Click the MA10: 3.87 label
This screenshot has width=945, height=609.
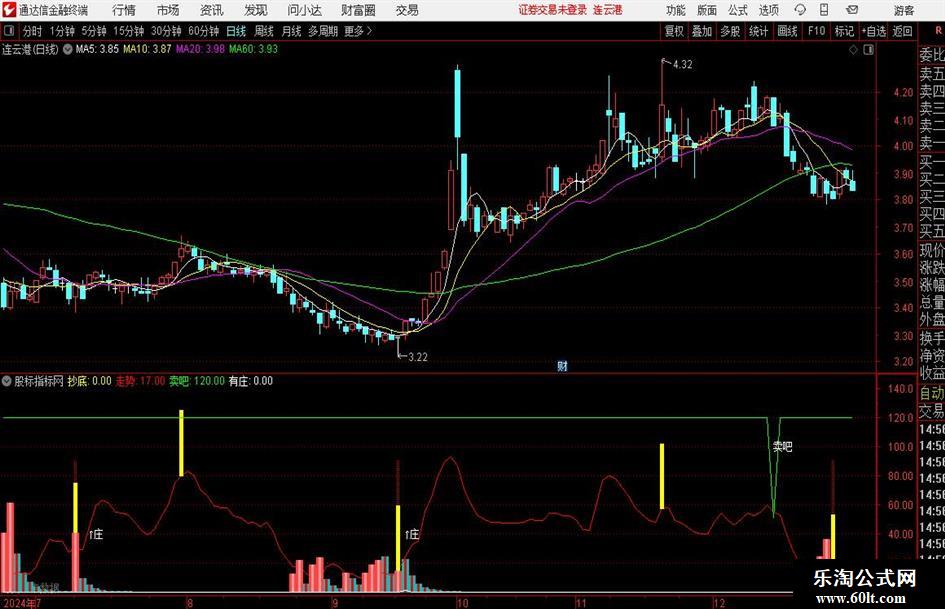tap(147, 49)
